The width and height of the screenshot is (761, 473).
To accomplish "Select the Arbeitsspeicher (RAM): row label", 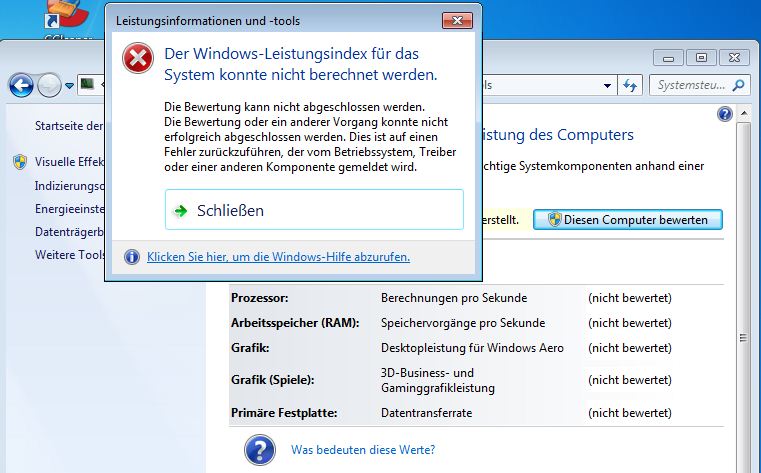I will pos(295,323).
